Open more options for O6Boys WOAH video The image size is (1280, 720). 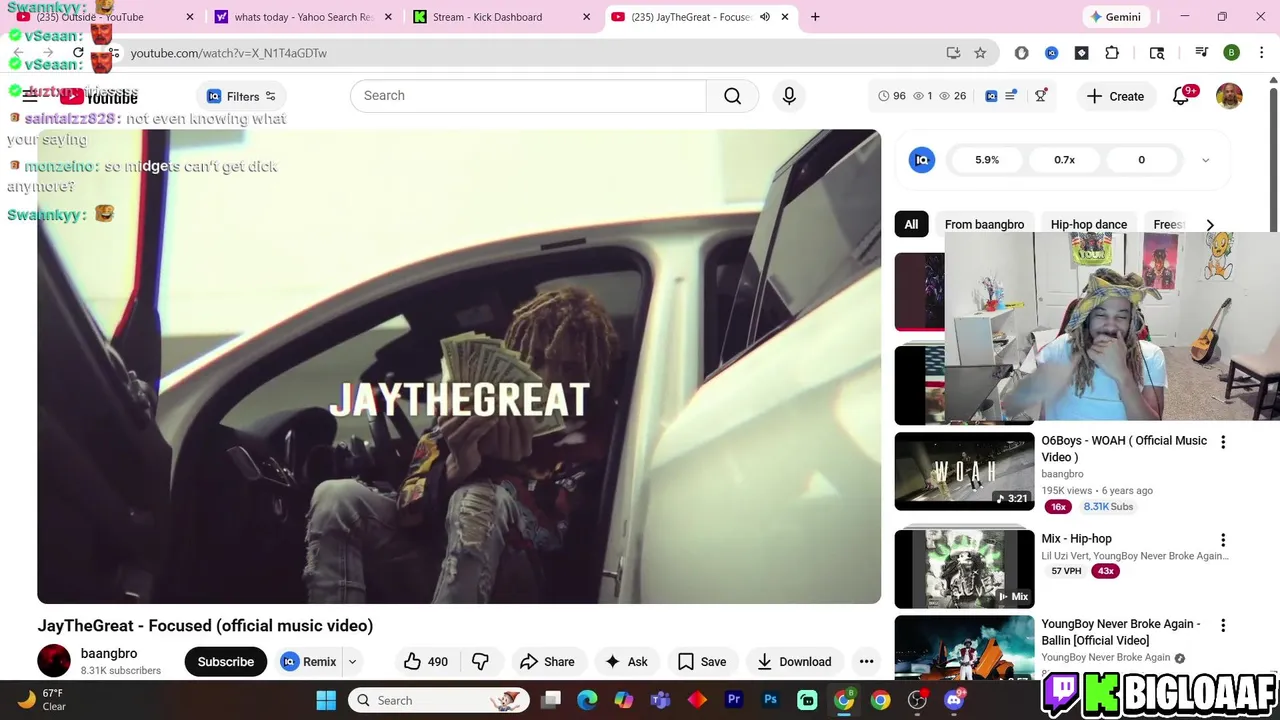click(1222, 442)
